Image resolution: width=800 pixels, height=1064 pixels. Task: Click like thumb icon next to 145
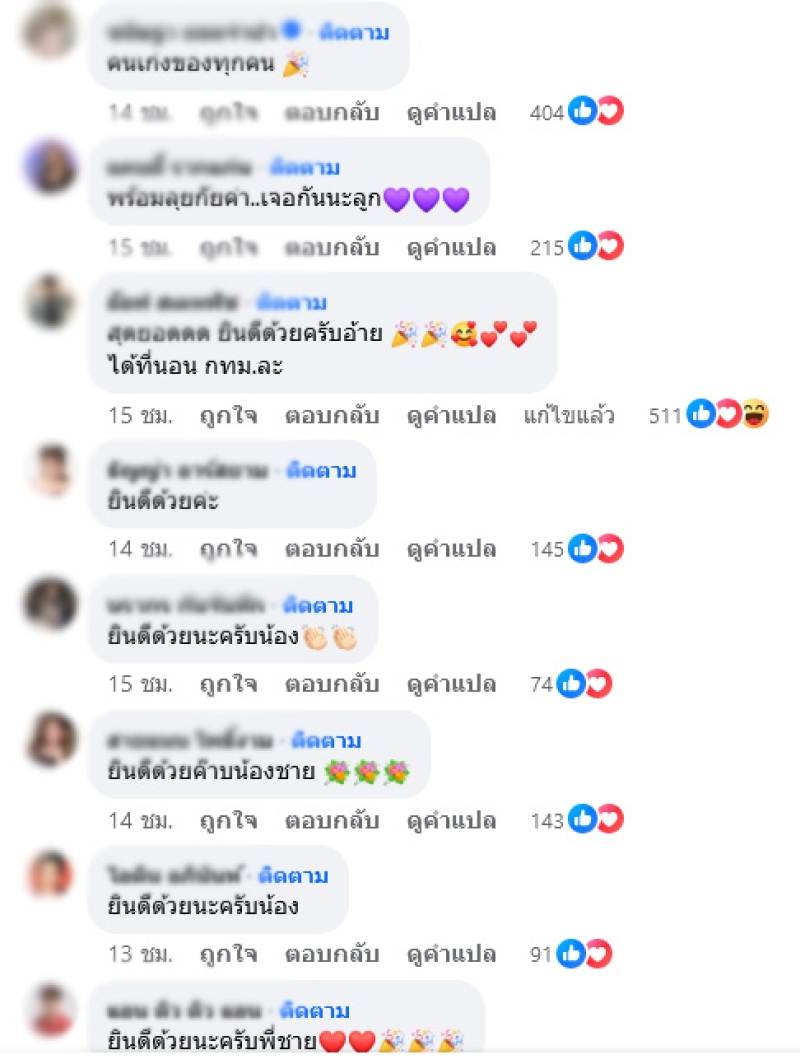click(x=582, y=548)
